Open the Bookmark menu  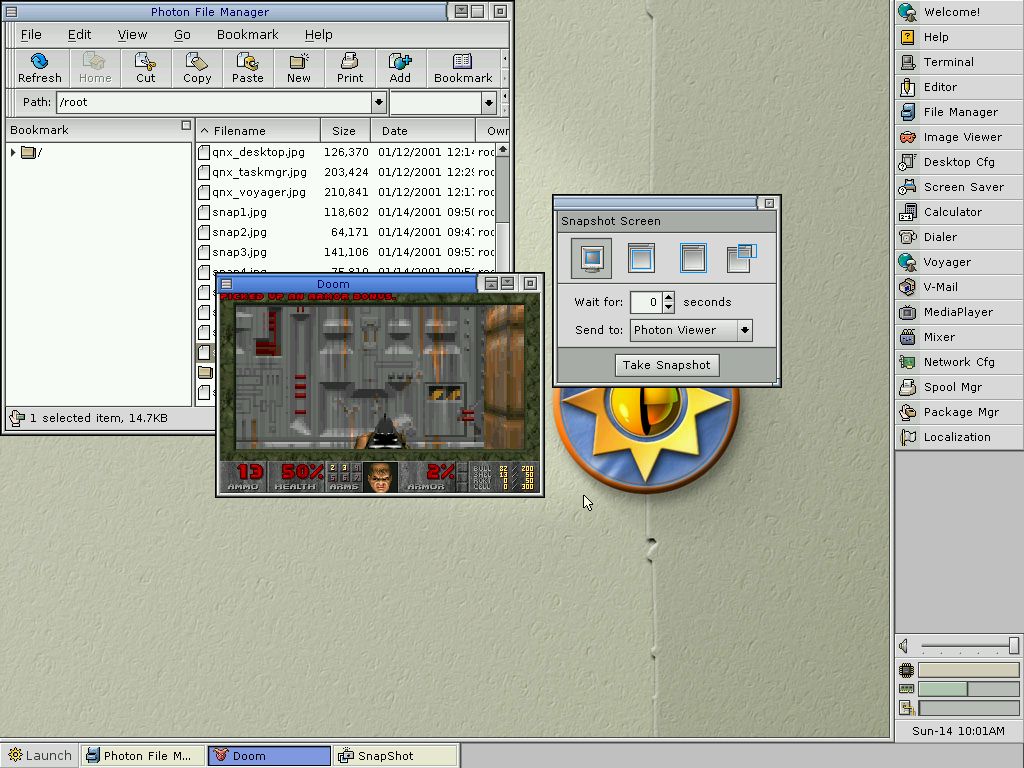coord(247,34)
